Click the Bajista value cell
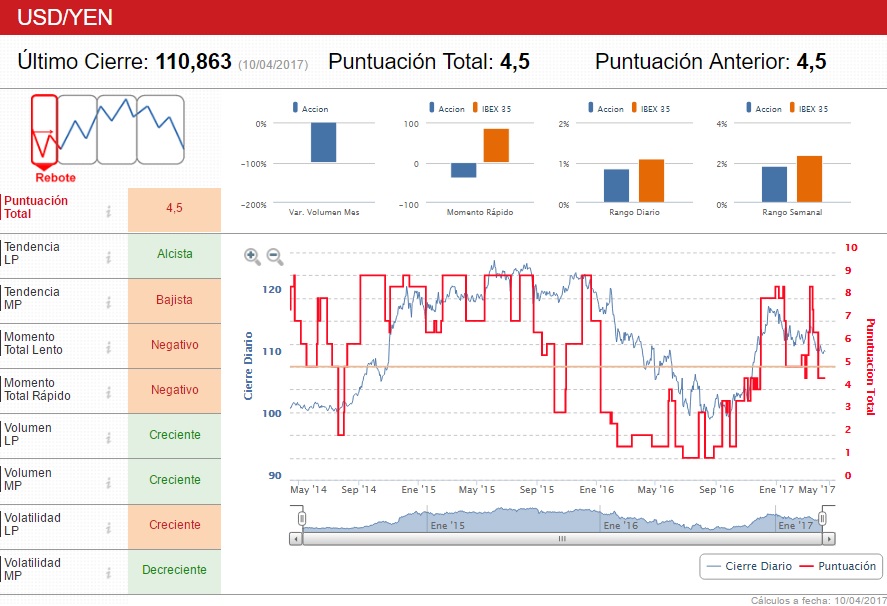The width and height of the screenshot is (887, 606). click(174, 301)
